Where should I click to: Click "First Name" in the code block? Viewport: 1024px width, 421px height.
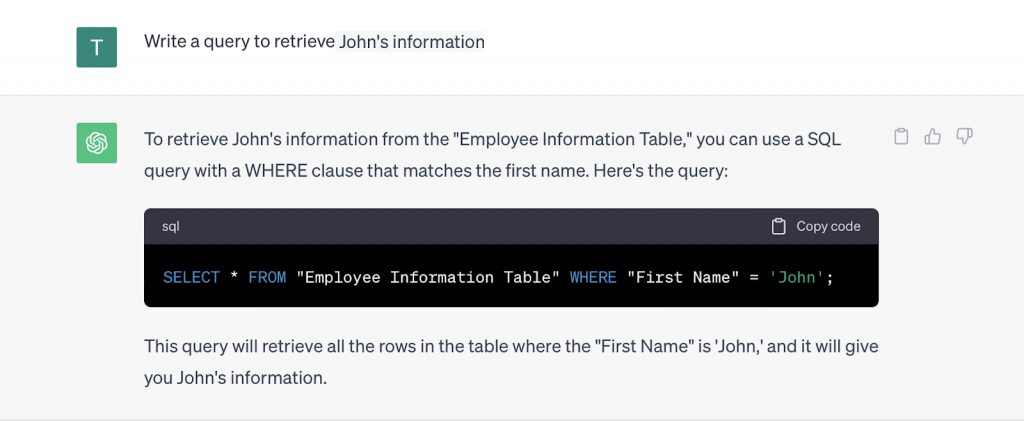click(x=683, y=277)
